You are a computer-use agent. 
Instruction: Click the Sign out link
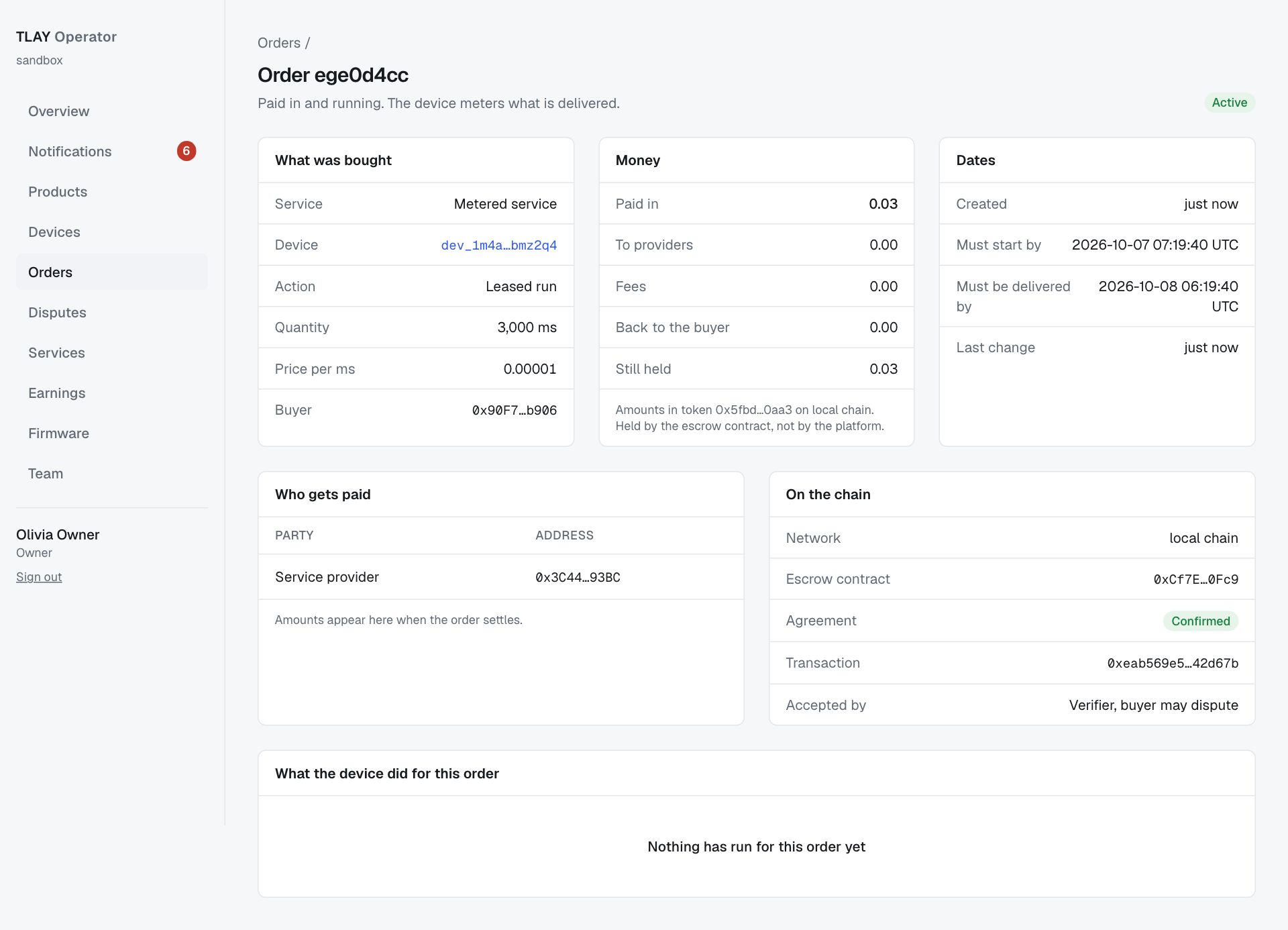39,577
